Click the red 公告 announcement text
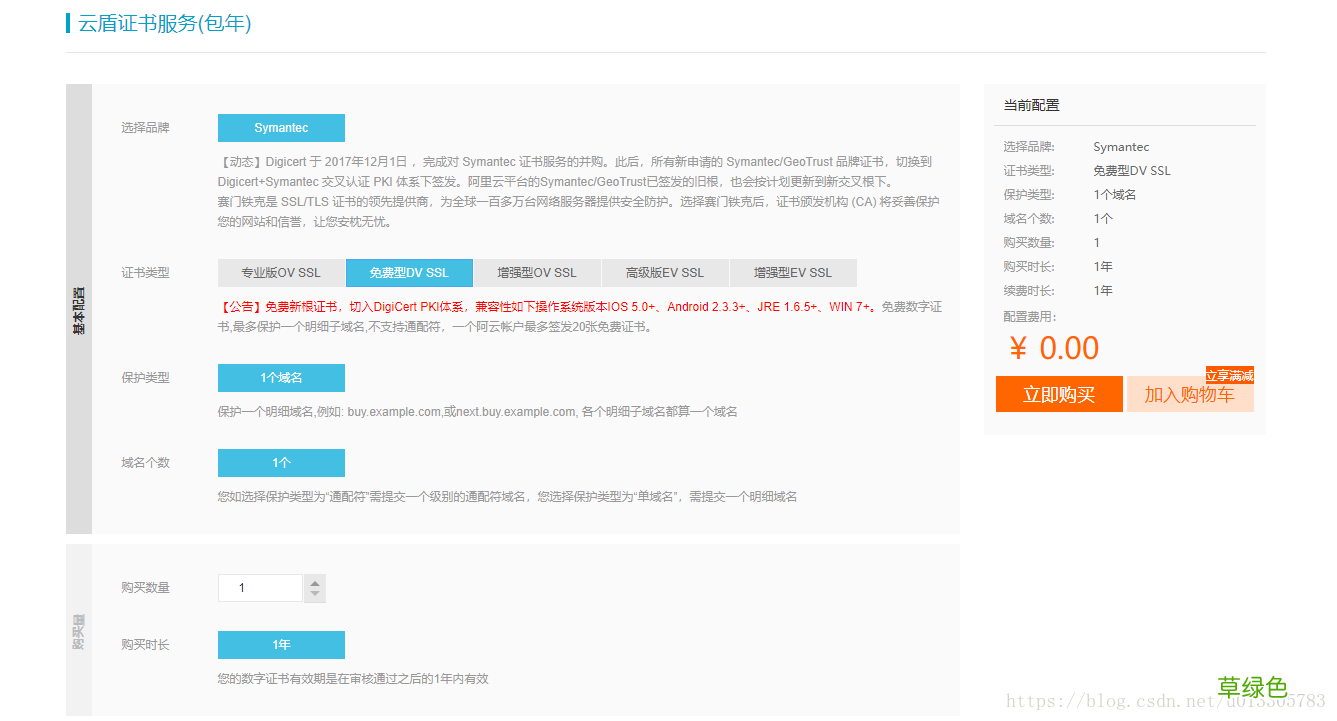1337x721 pixels. [x=243, y=307]
